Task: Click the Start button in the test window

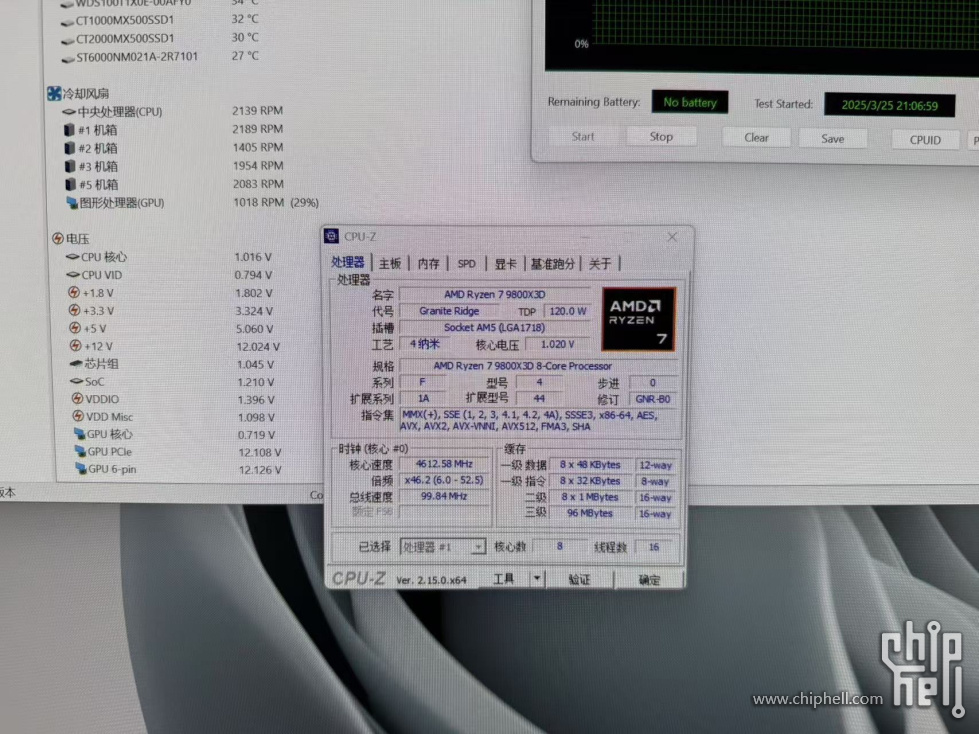Action: tap(583, 136)
